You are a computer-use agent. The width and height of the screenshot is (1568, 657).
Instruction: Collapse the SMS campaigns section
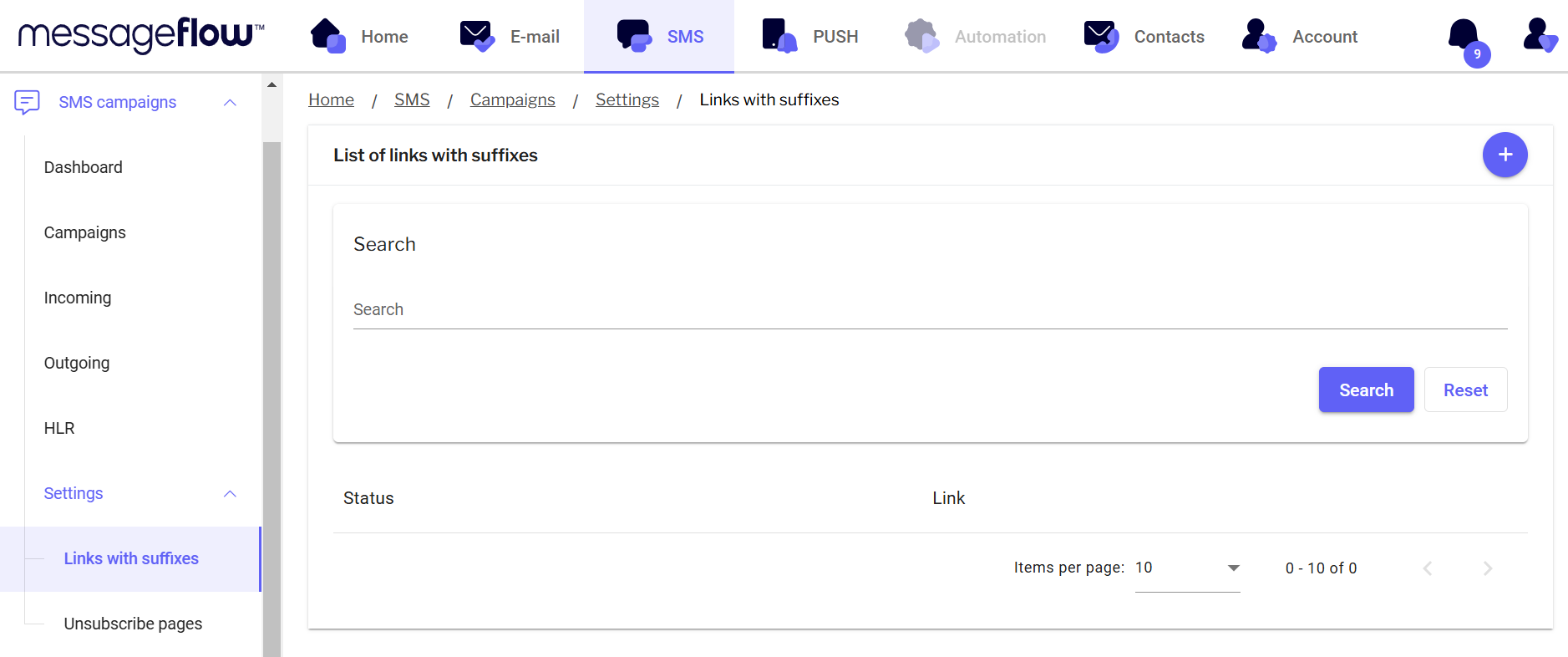tap(230, 103)
